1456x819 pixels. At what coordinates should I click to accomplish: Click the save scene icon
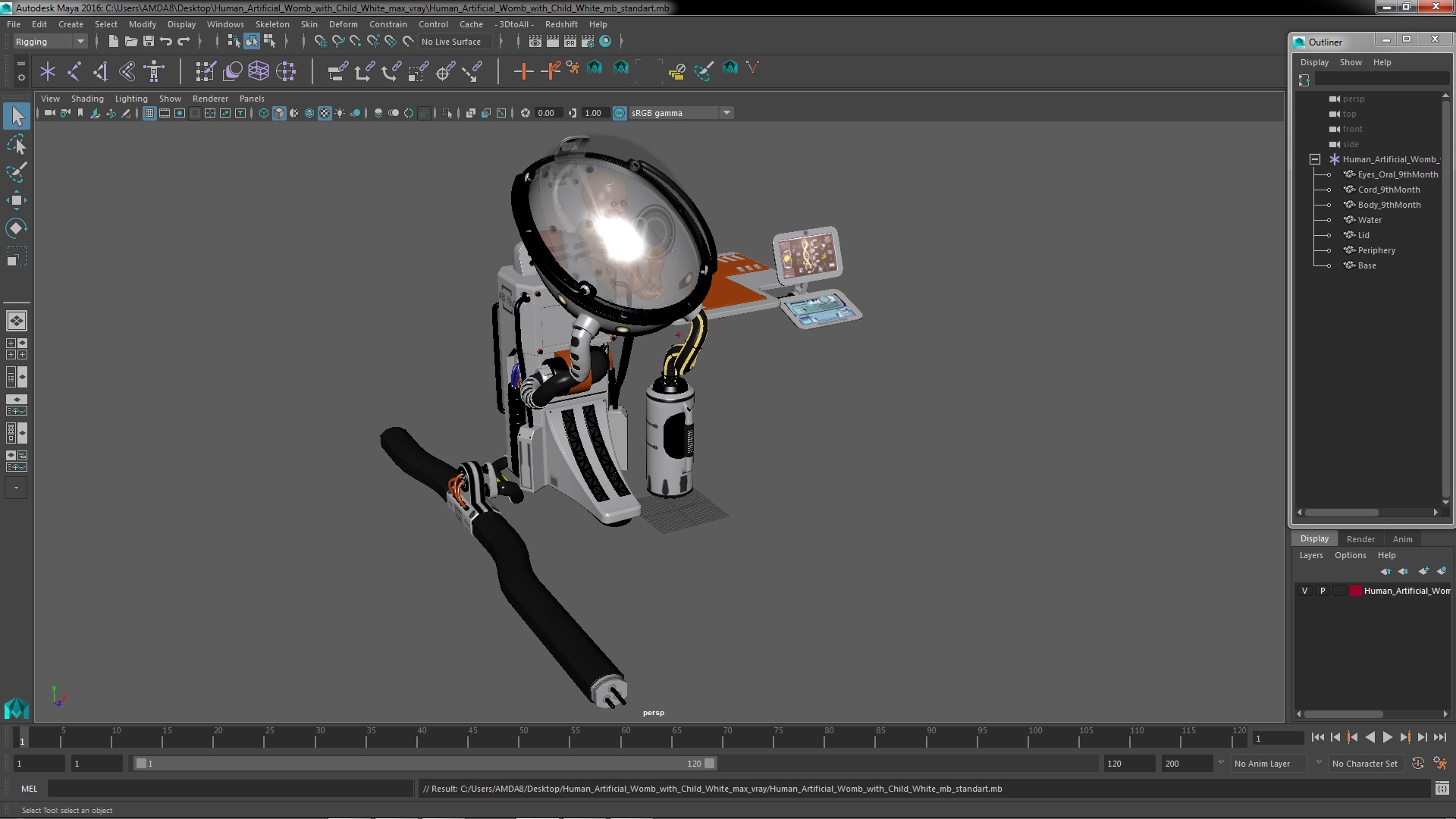tap(149, 42)
